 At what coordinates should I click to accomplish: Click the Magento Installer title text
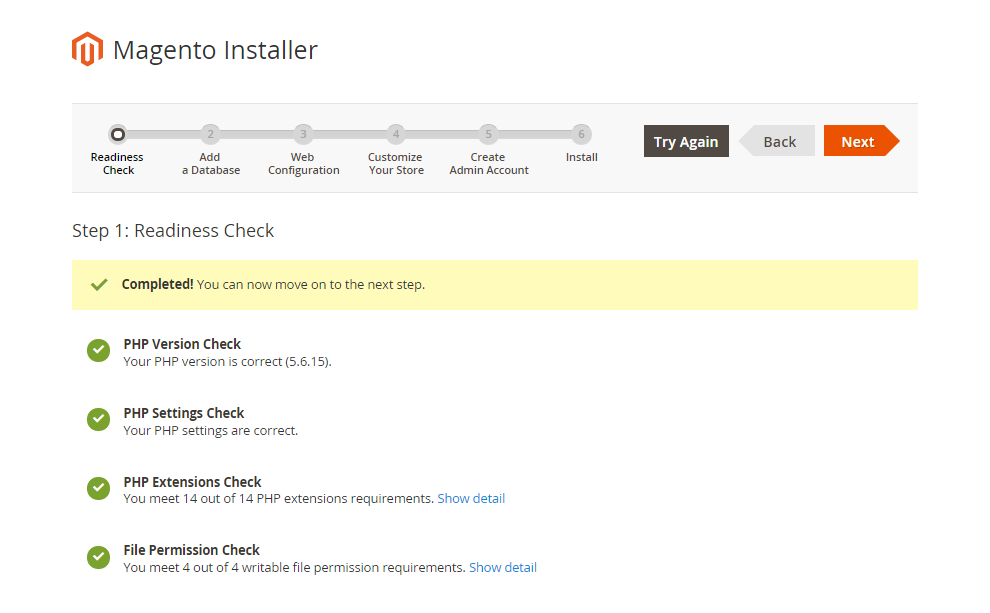[215, 50]
